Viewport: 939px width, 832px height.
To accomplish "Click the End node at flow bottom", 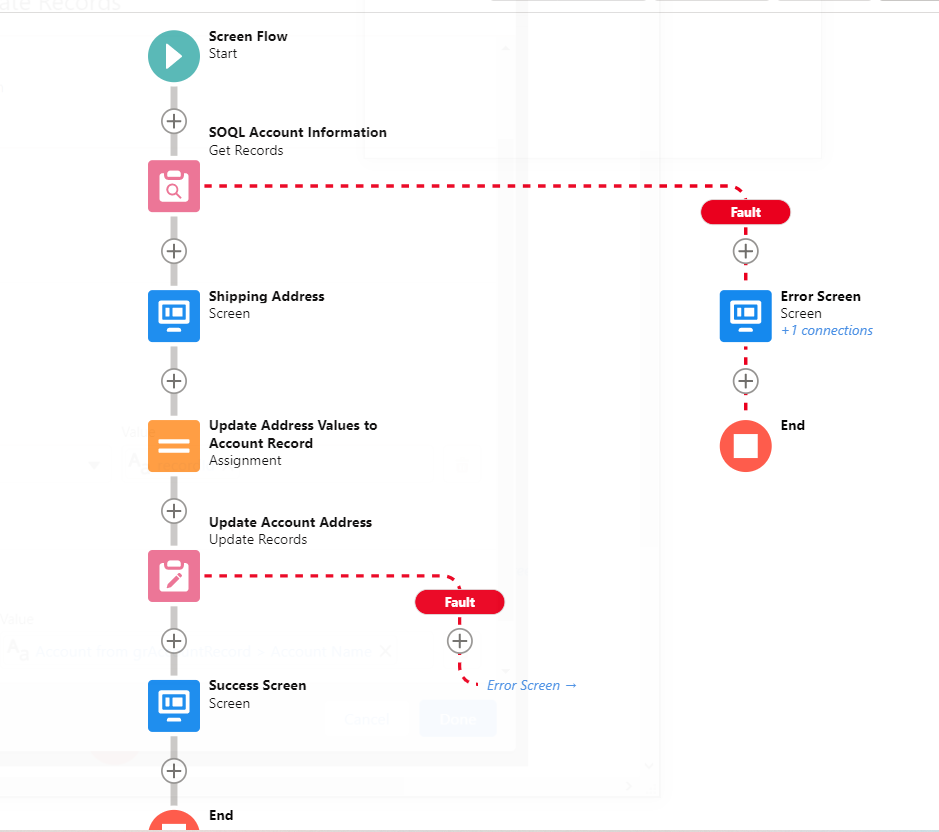I will (x=174, y=822).
